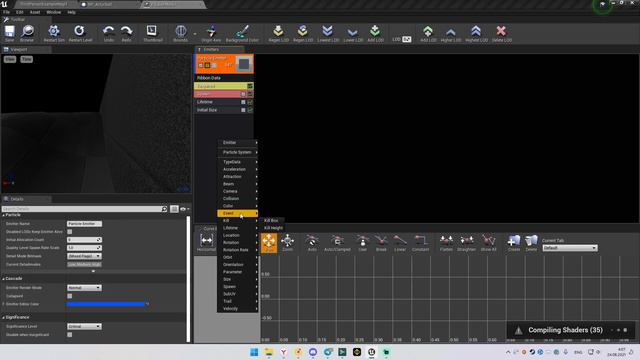This screenshot has width=640, height=360.
Task: Click the Time button in the Viewport
Action: (27, 59)
